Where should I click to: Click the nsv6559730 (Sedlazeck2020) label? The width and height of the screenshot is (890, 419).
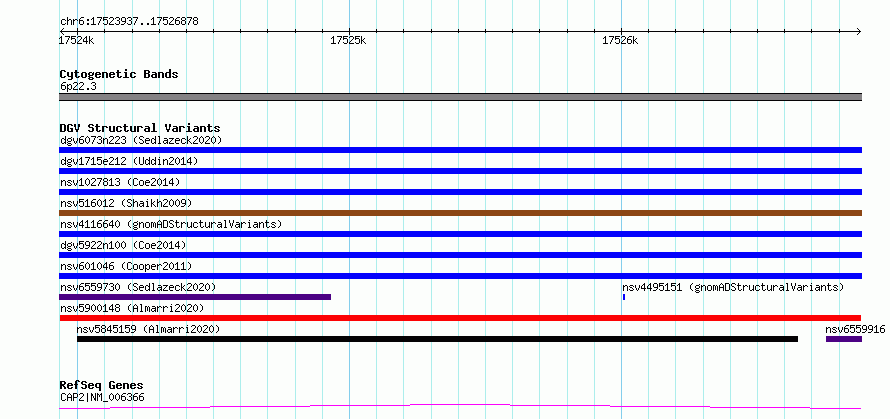click(x=138, y=287)
